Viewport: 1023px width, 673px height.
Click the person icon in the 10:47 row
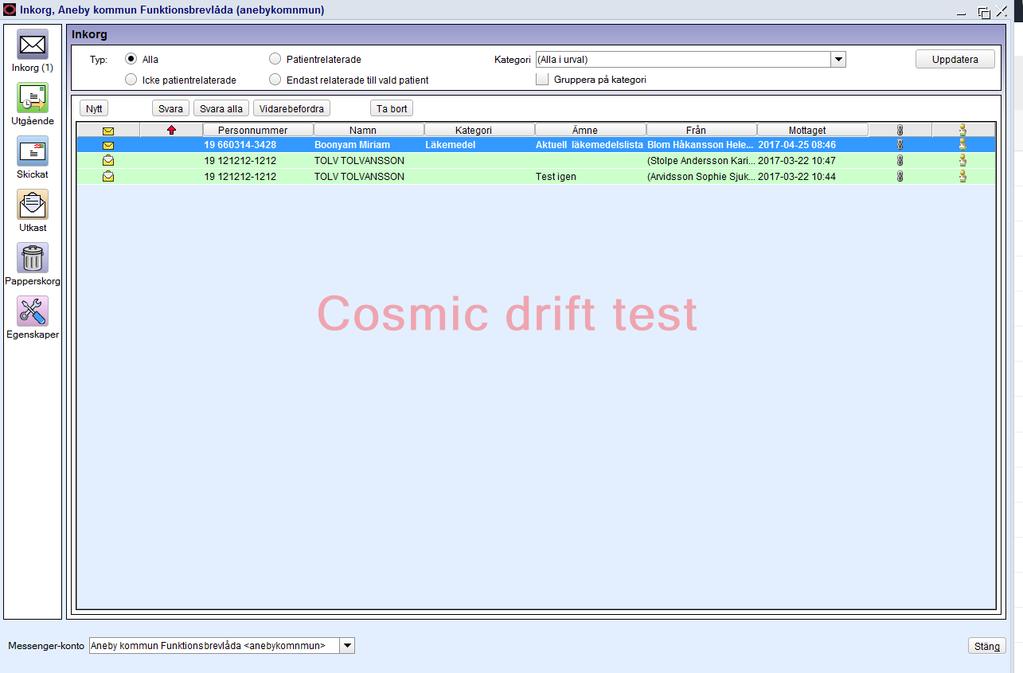click(963, 160)
